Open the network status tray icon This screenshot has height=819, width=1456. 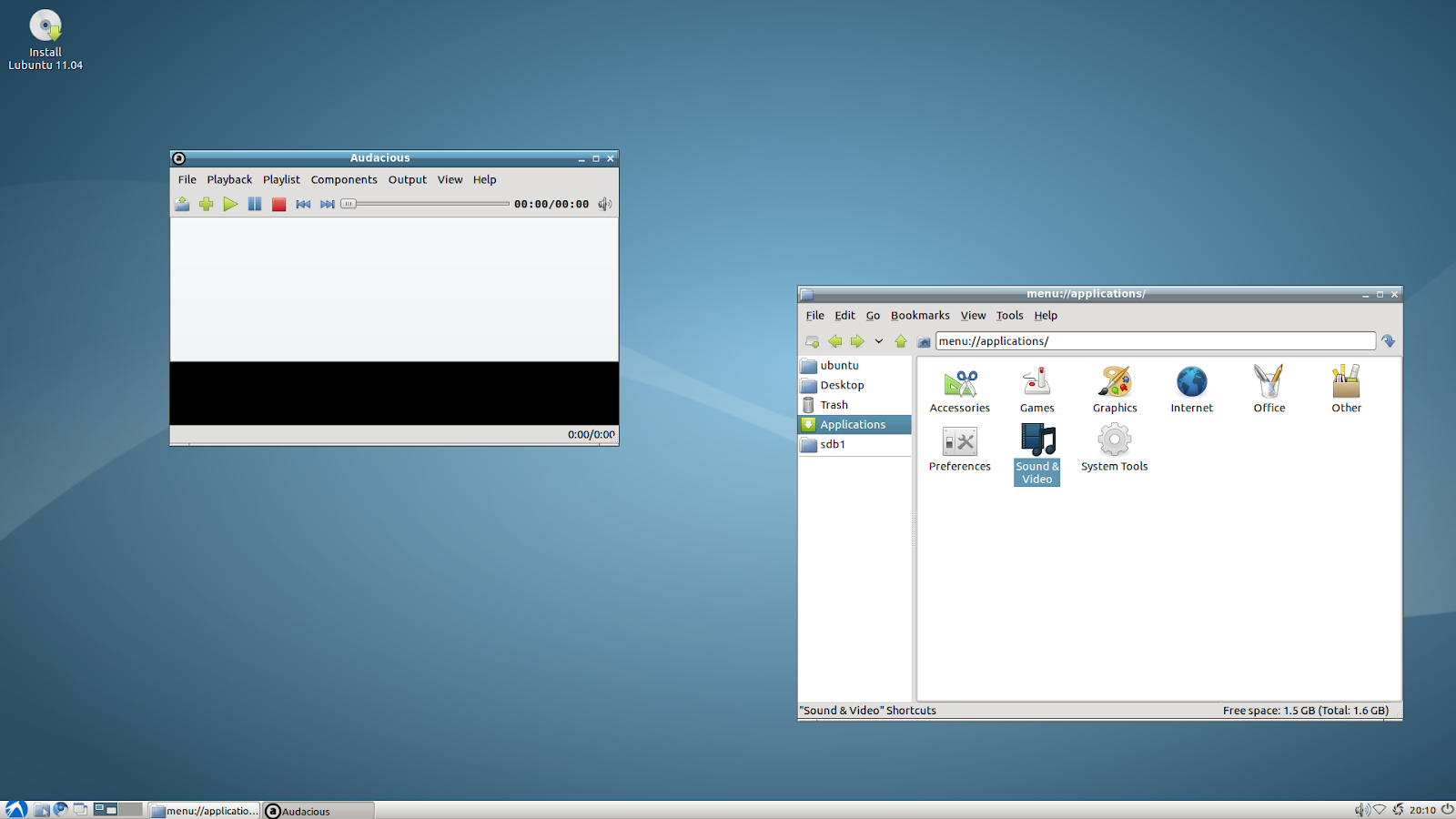point(1380,810)
